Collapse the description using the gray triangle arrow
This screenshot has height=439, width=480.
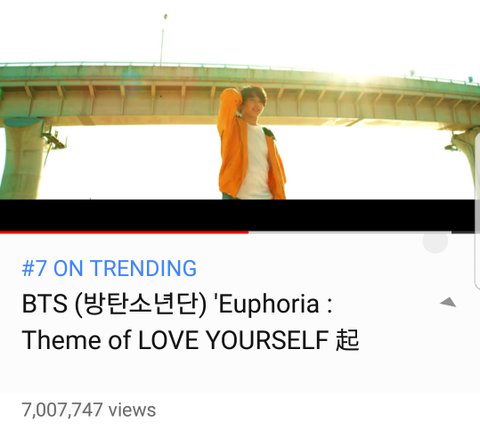[x=448, y=302]
